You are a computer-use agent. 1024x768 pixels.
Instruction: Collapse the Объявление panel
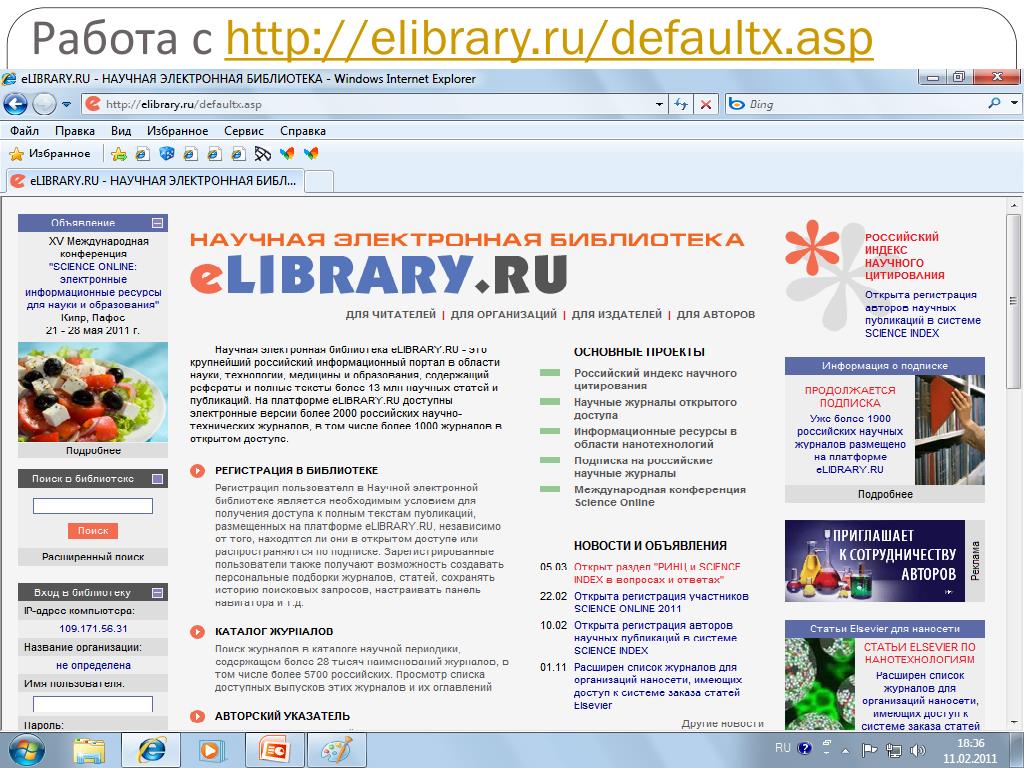coord(157,223)
